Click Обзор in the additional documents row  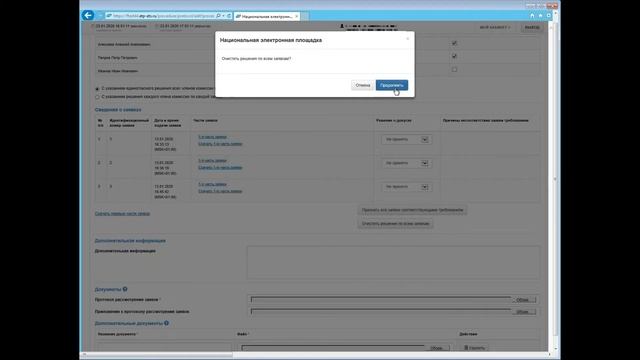(436, 348)
